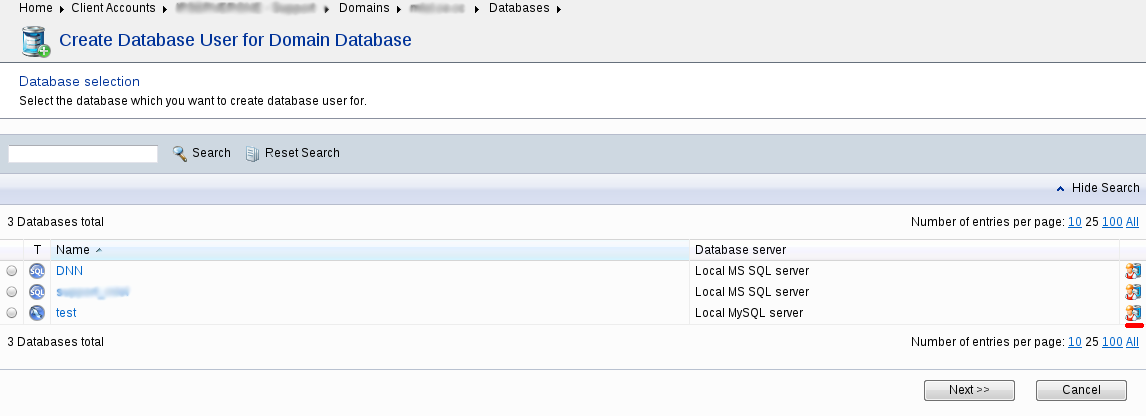1146x416 pixels.
Task: Click the T type column header
Action: coord(37,250)
